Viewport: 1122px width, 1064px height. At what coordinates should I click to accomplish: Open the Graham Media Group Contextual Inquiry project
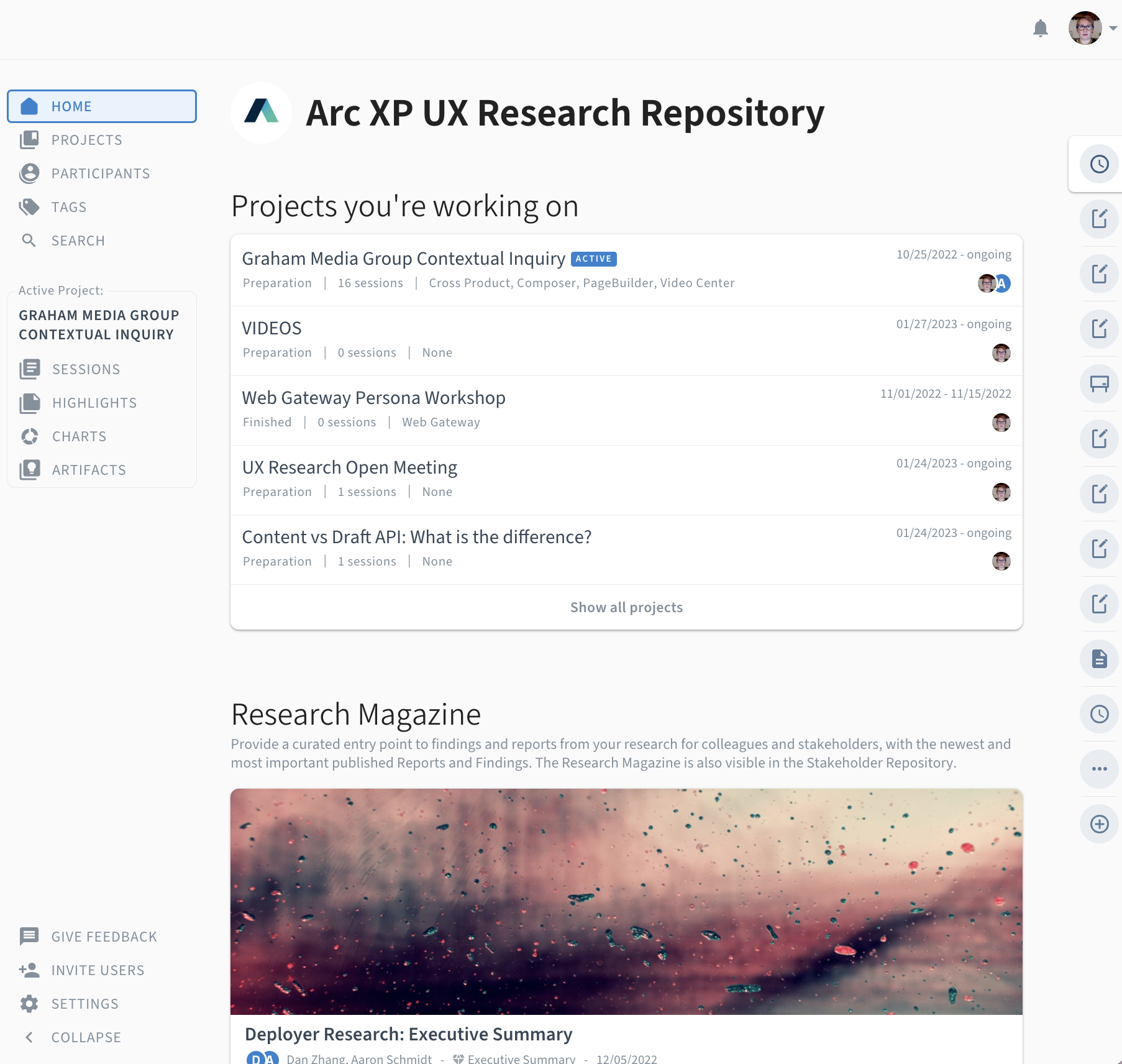[x=403, y=259]
